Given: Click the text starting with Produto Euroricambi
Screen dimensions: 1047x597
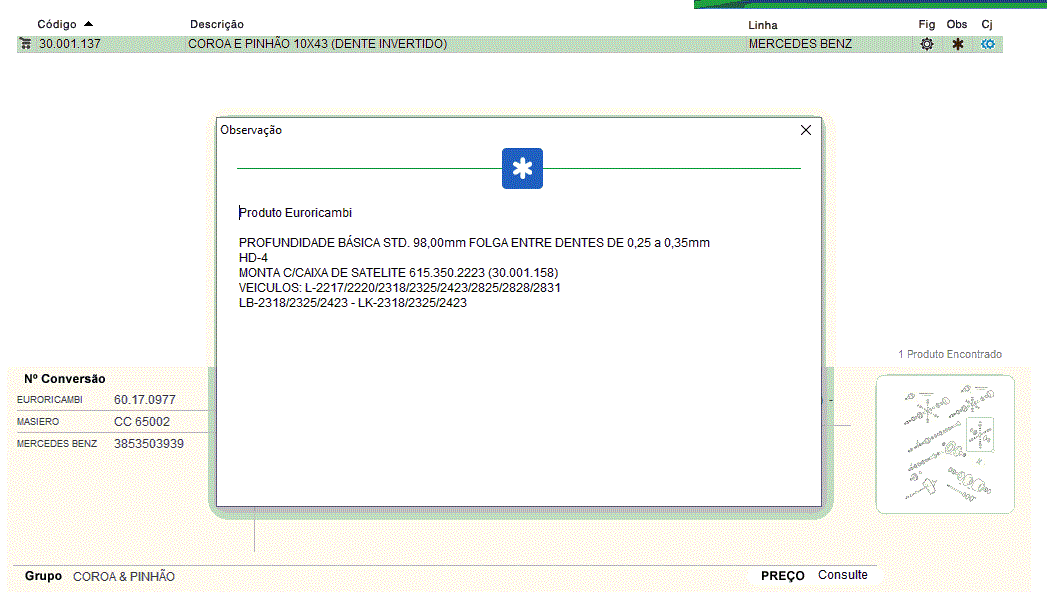Looking at the screenshot, I should click(x=296, y=213).
